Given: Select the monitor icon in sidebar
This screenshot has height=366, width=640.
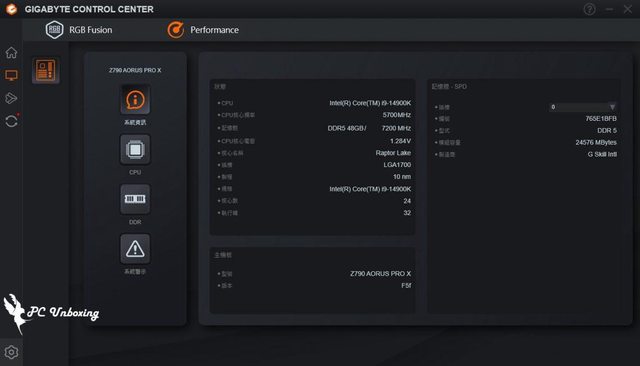Looking at the screenshot, I should pos(11,75).
